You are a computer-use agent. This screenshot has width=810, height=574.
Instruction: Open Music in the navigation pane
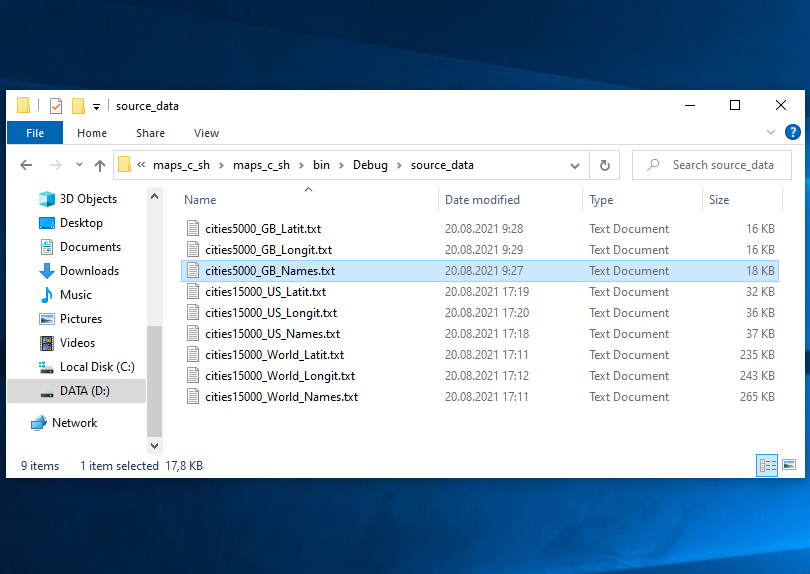coord(66,294)
